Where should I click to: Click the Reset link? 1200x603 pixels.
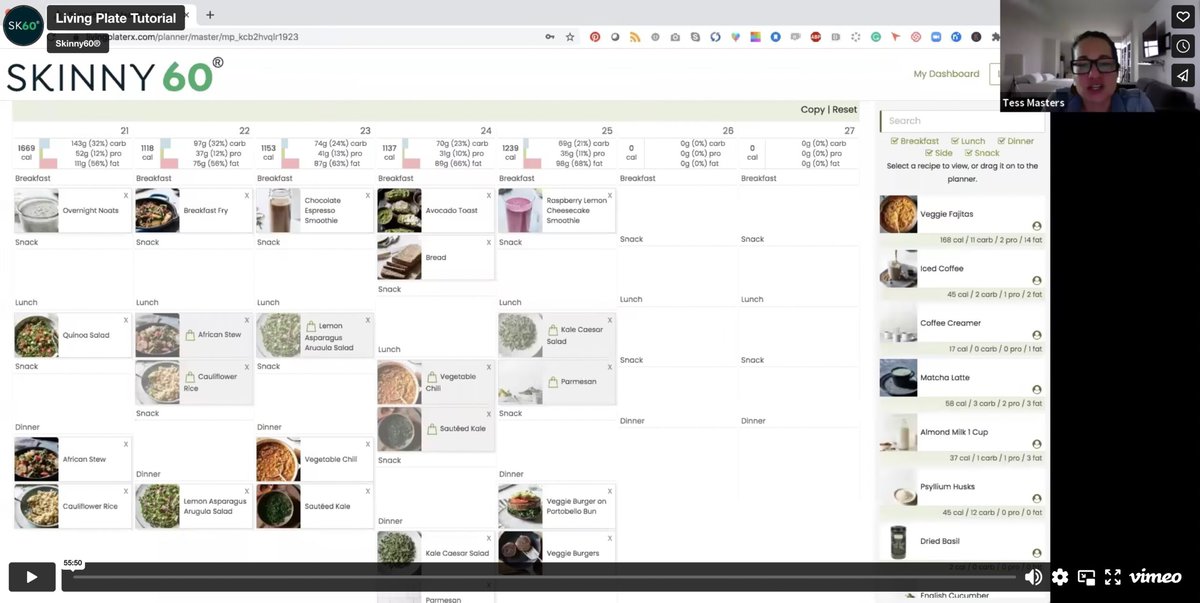click(845, 110)
